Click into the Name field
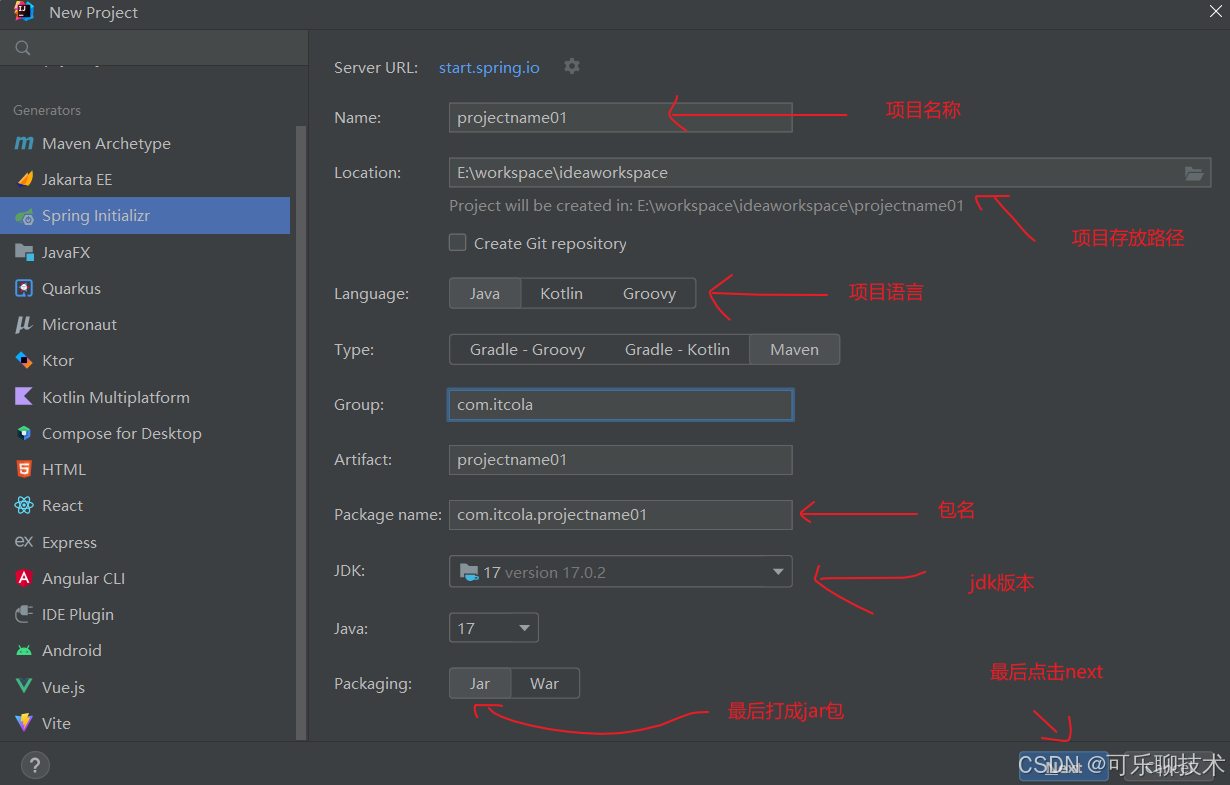Viewport: 1230px width, 785px height. (x=620, y=117)
